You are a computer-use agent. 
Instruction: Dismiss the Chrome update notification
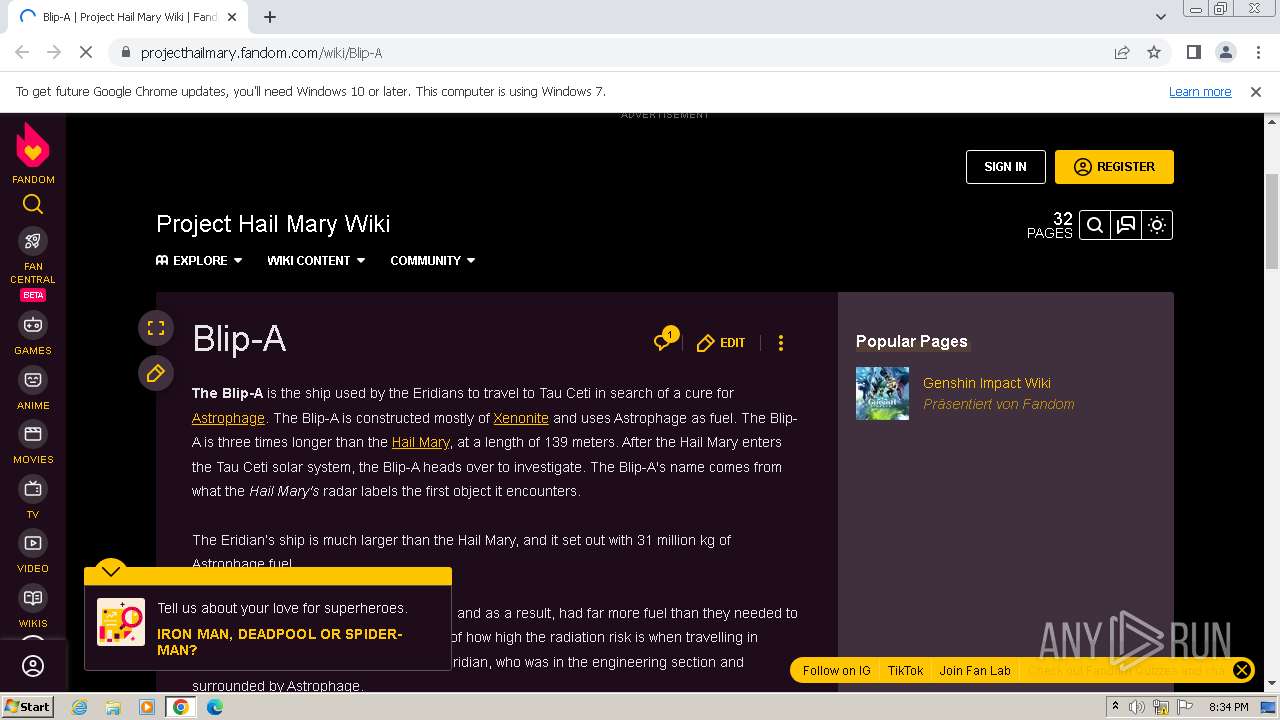coord(1256,92)
